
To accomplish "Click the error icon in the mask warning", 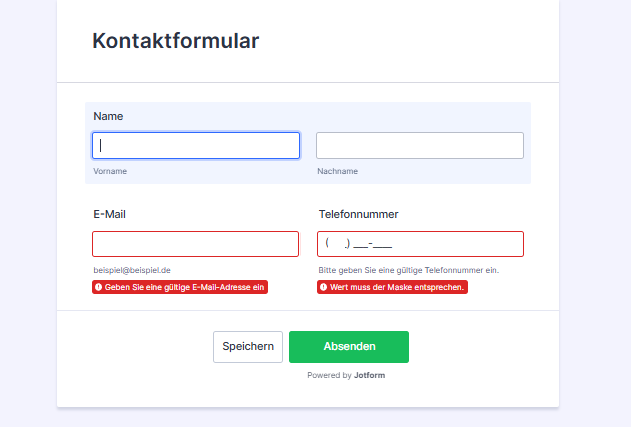I will 324,287.
